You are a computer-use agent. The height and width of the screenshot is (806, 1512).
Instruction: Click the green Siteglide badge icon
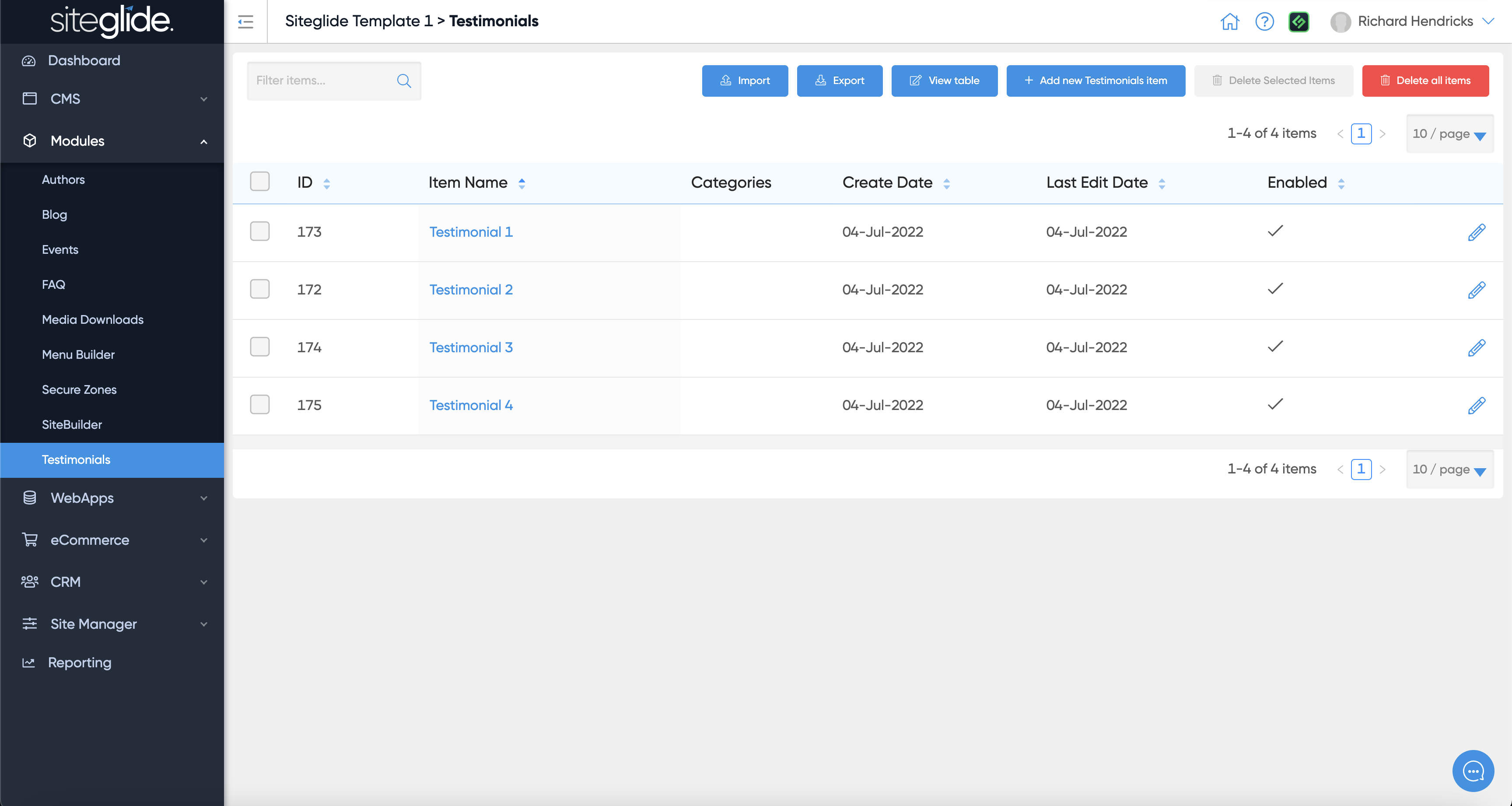coord(1298,22)
